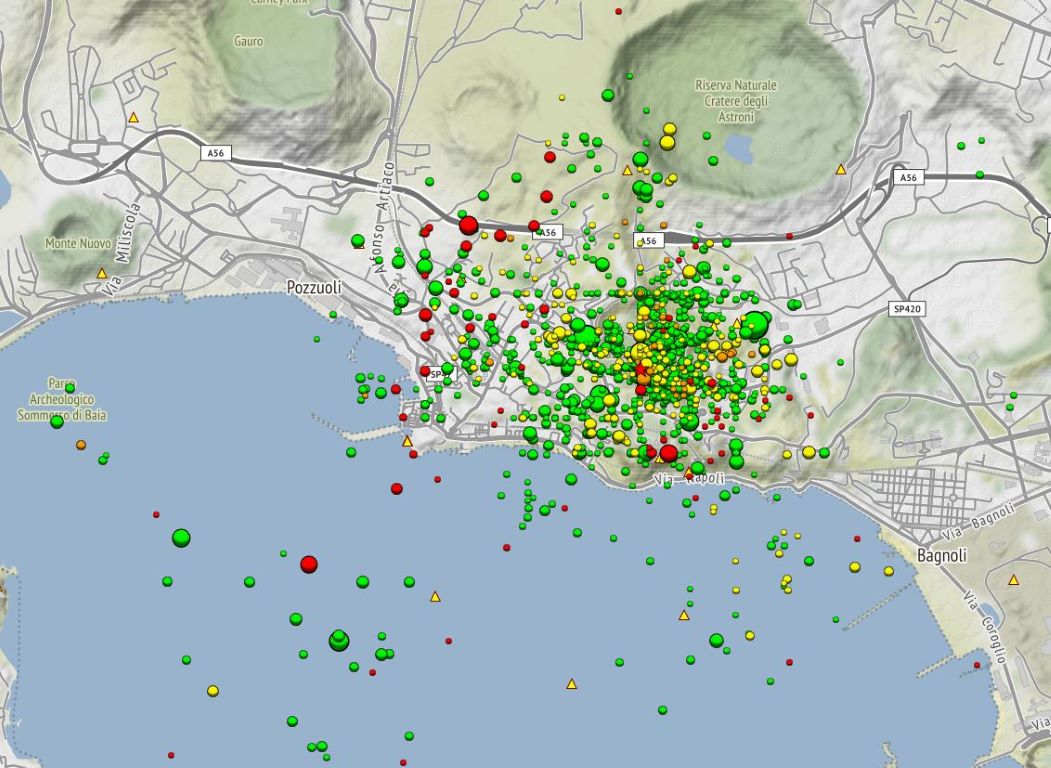Open the Riserva Naturale Cratere degli Astroni label

pos(735,101)
